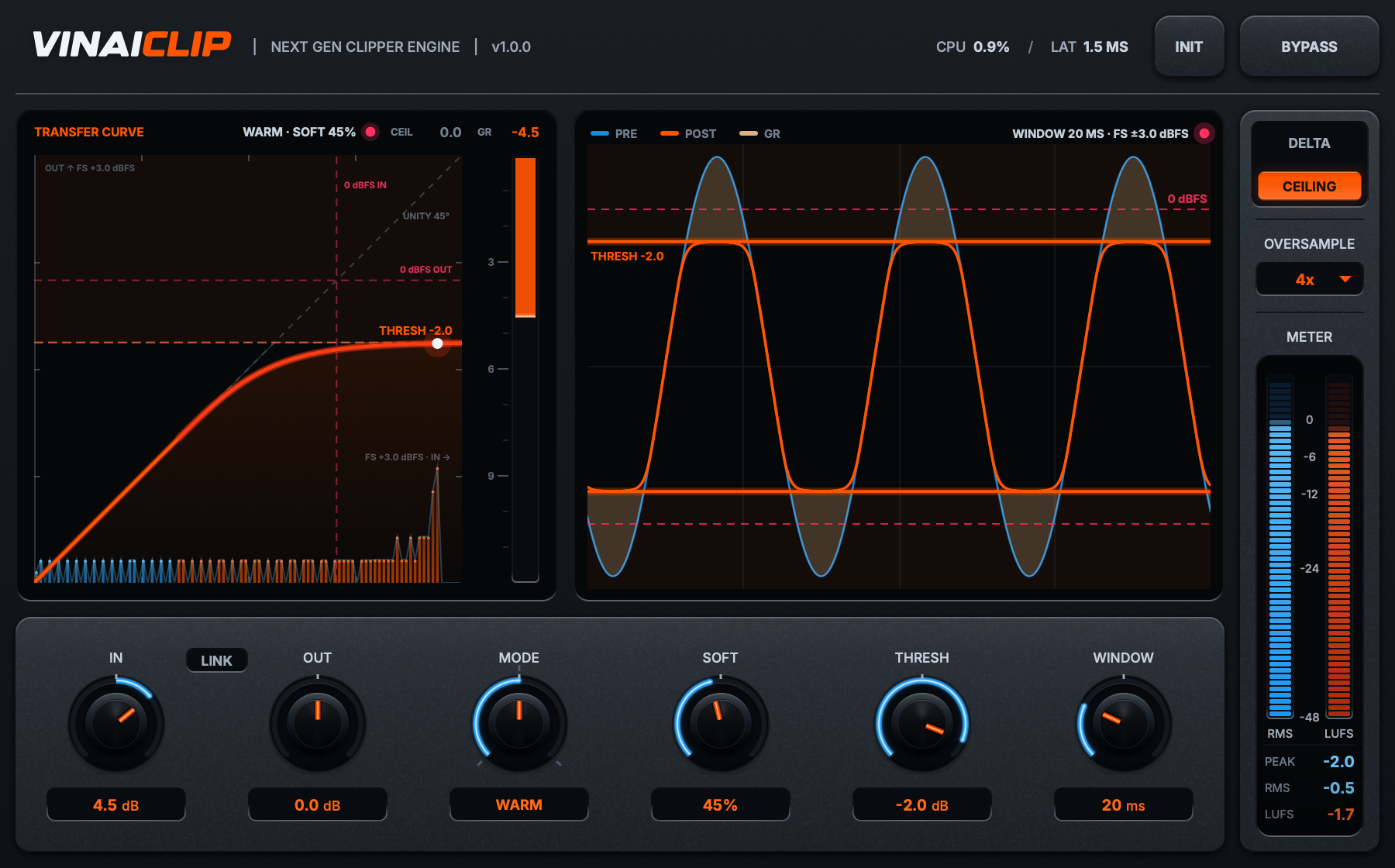Click the PRE legend in waveform display
Screen dimensions: 1395x868
[614, 133]
